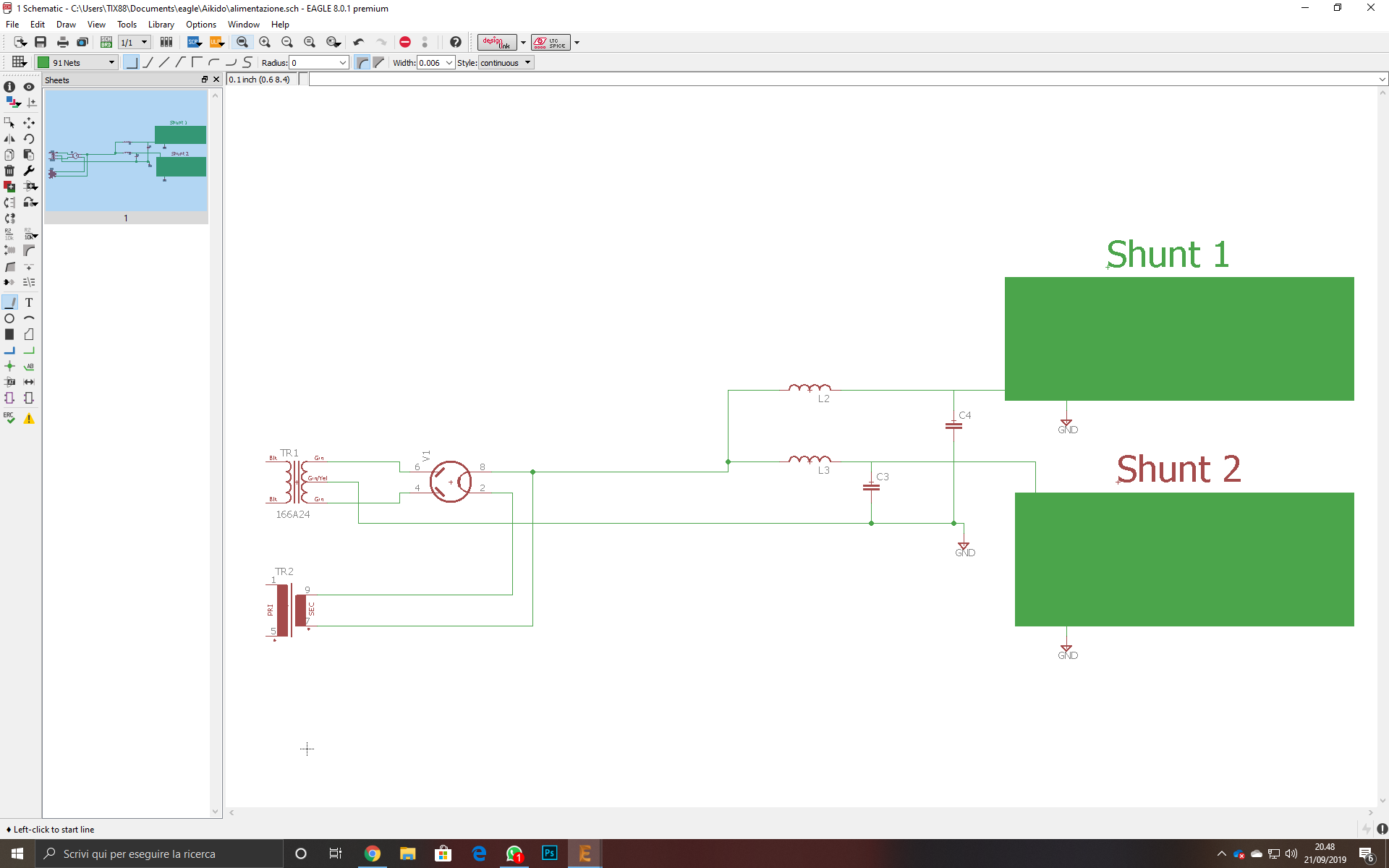The height and width of the screenshot is (868, 1389).
Task: Select the Change wrench tool
Action: (29, 171)
